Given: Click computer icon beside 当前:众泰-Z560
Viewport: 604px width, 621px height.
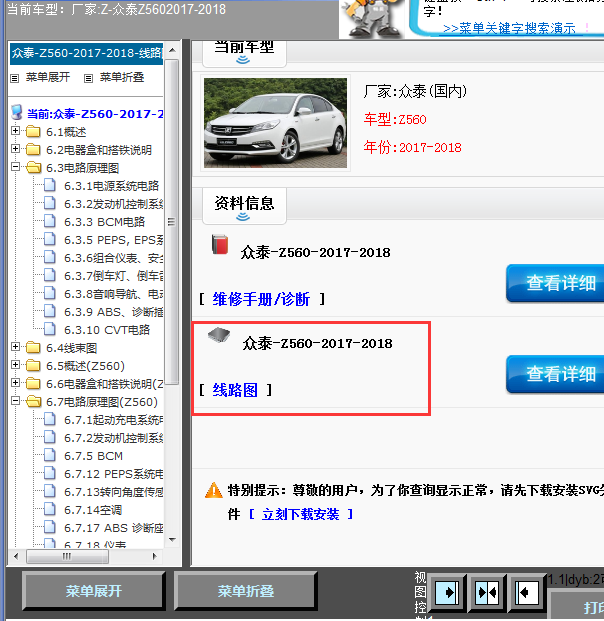Looking at the screenshot, I should (17, 112).
